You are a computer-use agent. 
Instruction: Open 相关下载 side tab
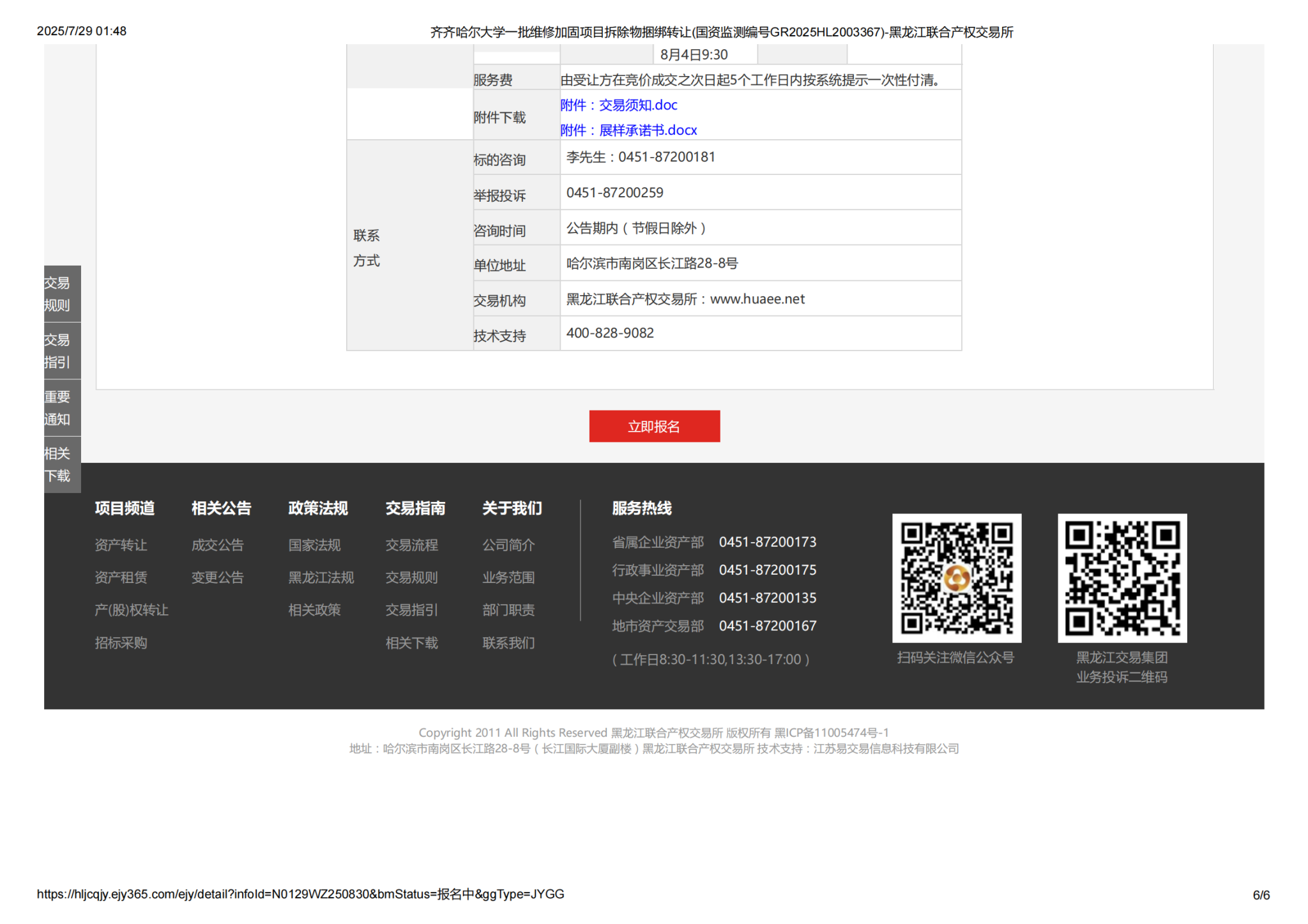[x=62, y=464]
